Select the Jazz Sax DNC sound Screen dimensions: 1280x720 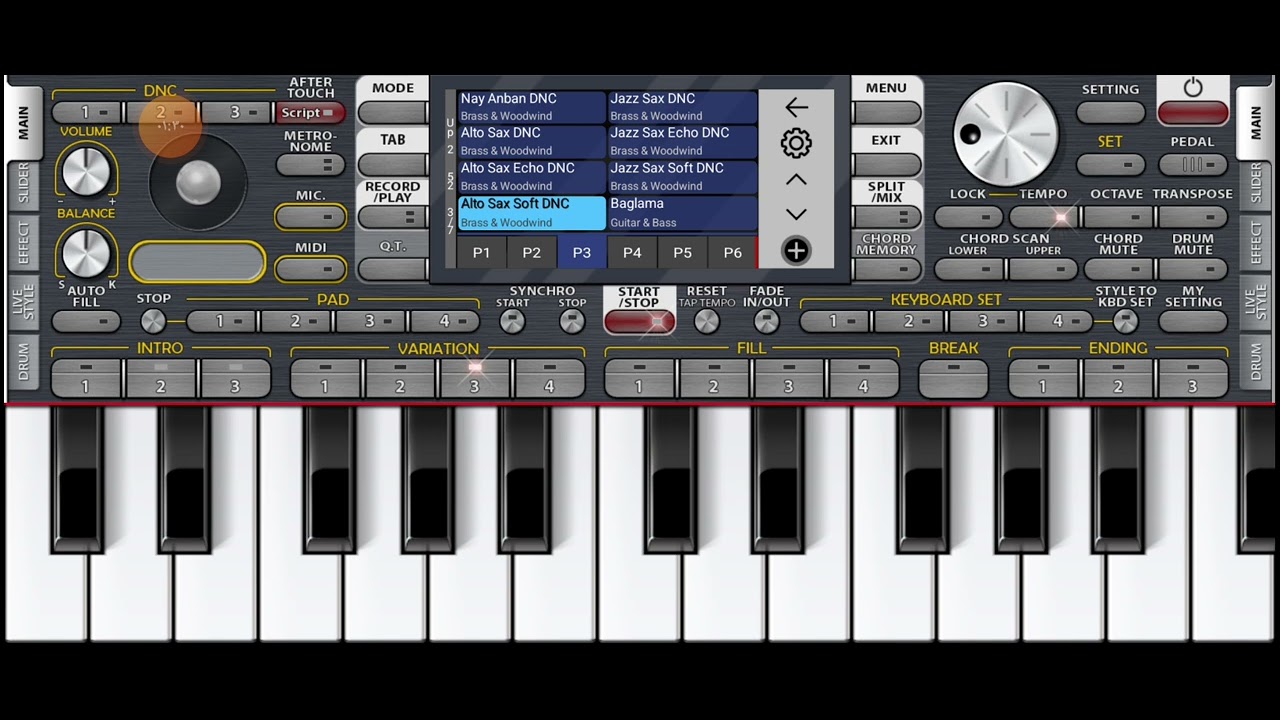click(x=682, y=107)
